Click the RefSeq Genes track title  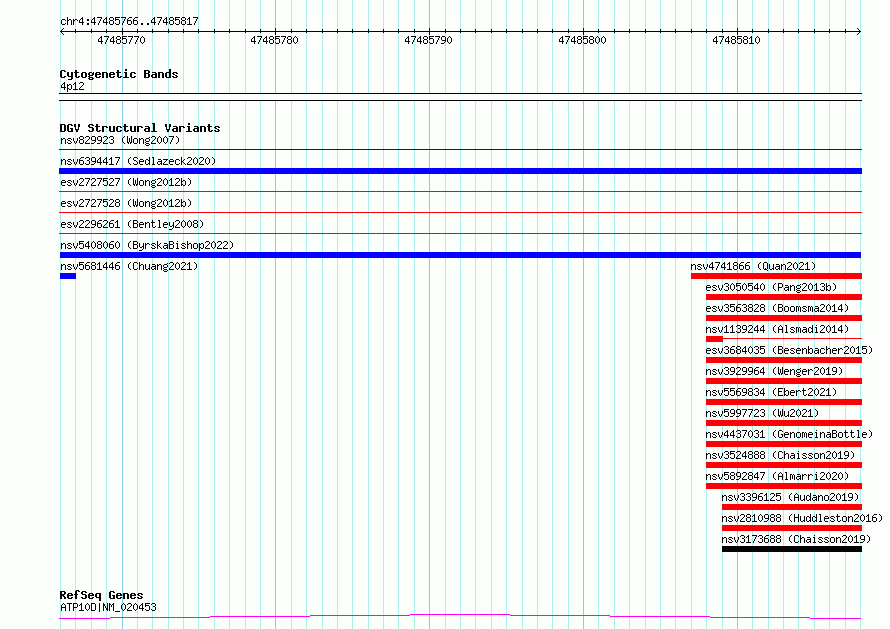[x=101, y=595]
